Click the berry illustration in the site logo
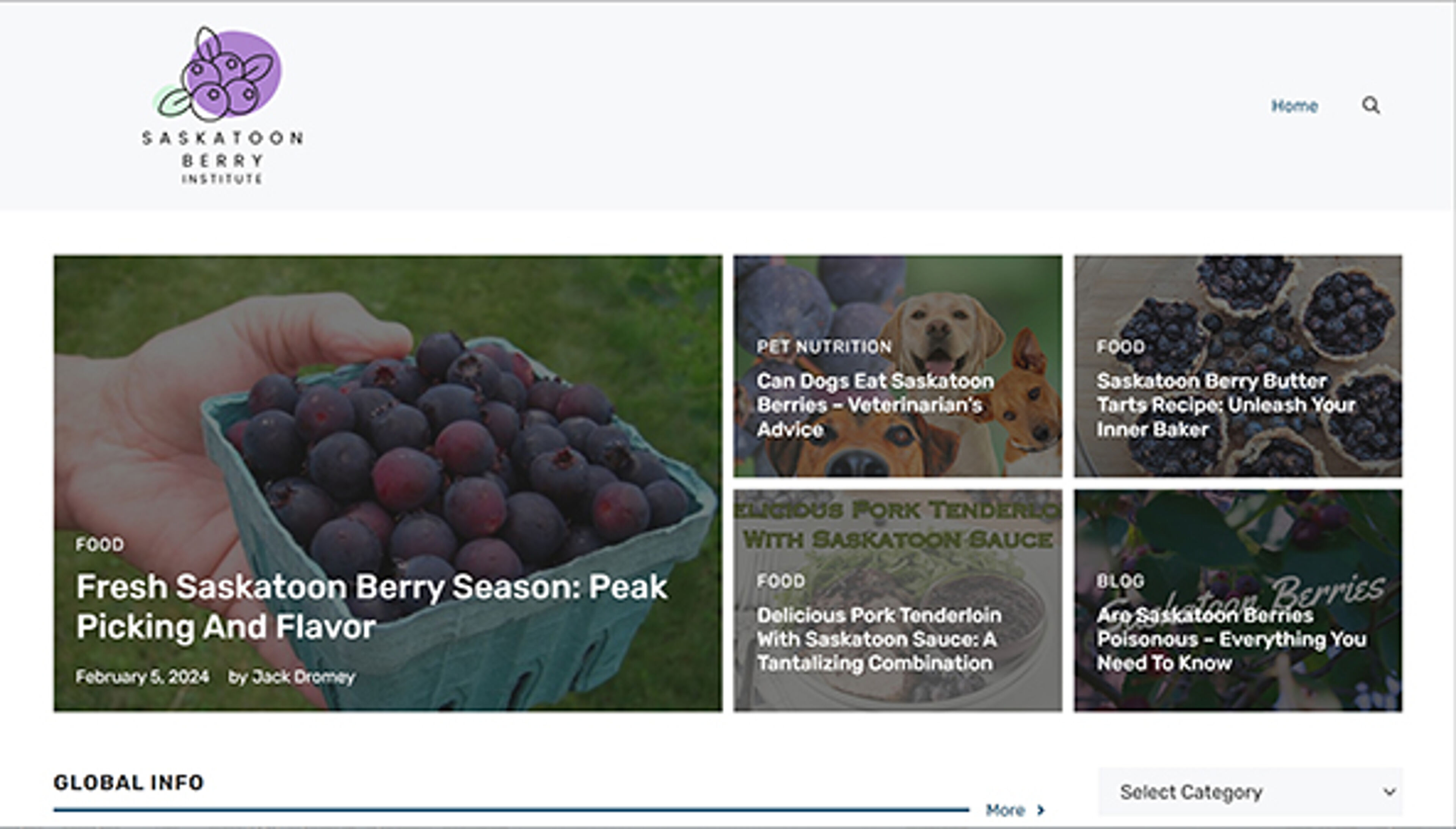Screen dimensions: 1456x829 (x=227, y=74)
